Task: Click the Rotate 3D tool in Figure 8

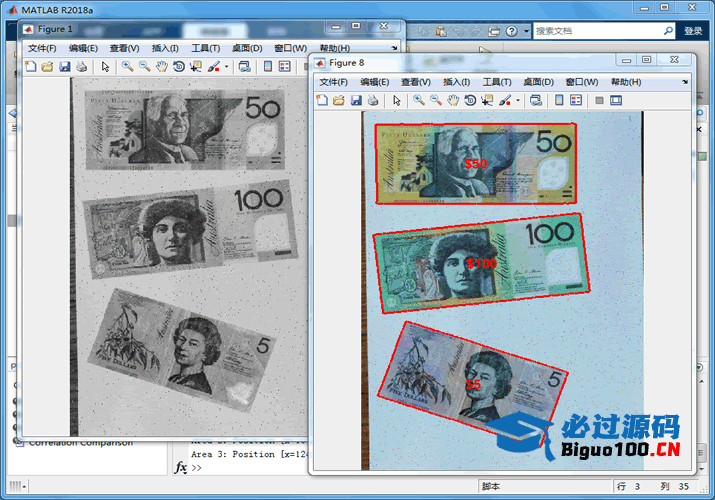Action: (x=470, y=100)
